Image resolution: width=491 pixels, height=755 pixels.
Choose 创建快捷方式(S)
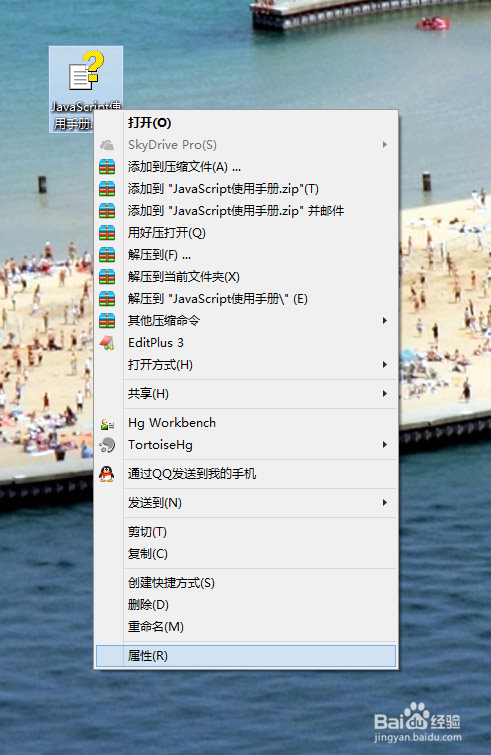(x=246, y=583)
